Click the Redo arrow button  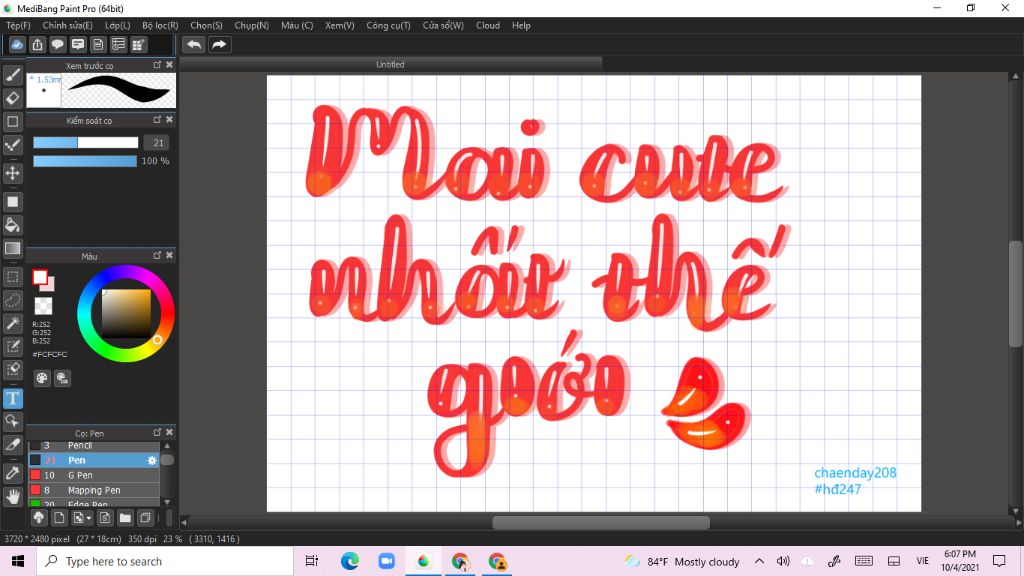tap(219, 44)
